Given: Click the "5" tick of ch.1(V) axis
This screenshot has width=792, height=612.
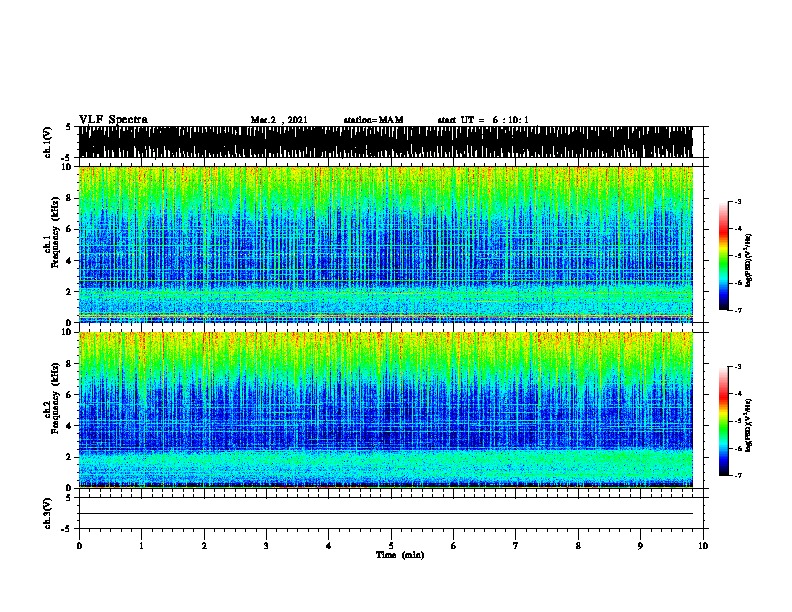Looking at the screenshot, I should 68,127.
